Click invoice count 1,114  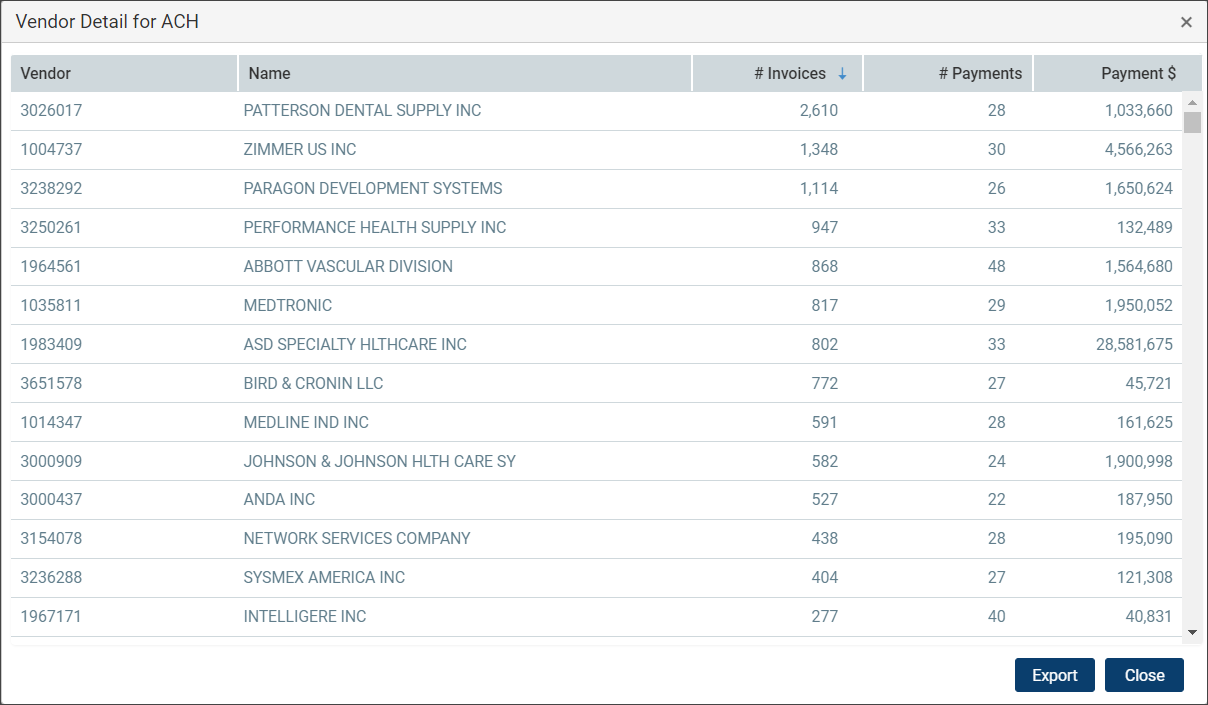click(819, 188)
